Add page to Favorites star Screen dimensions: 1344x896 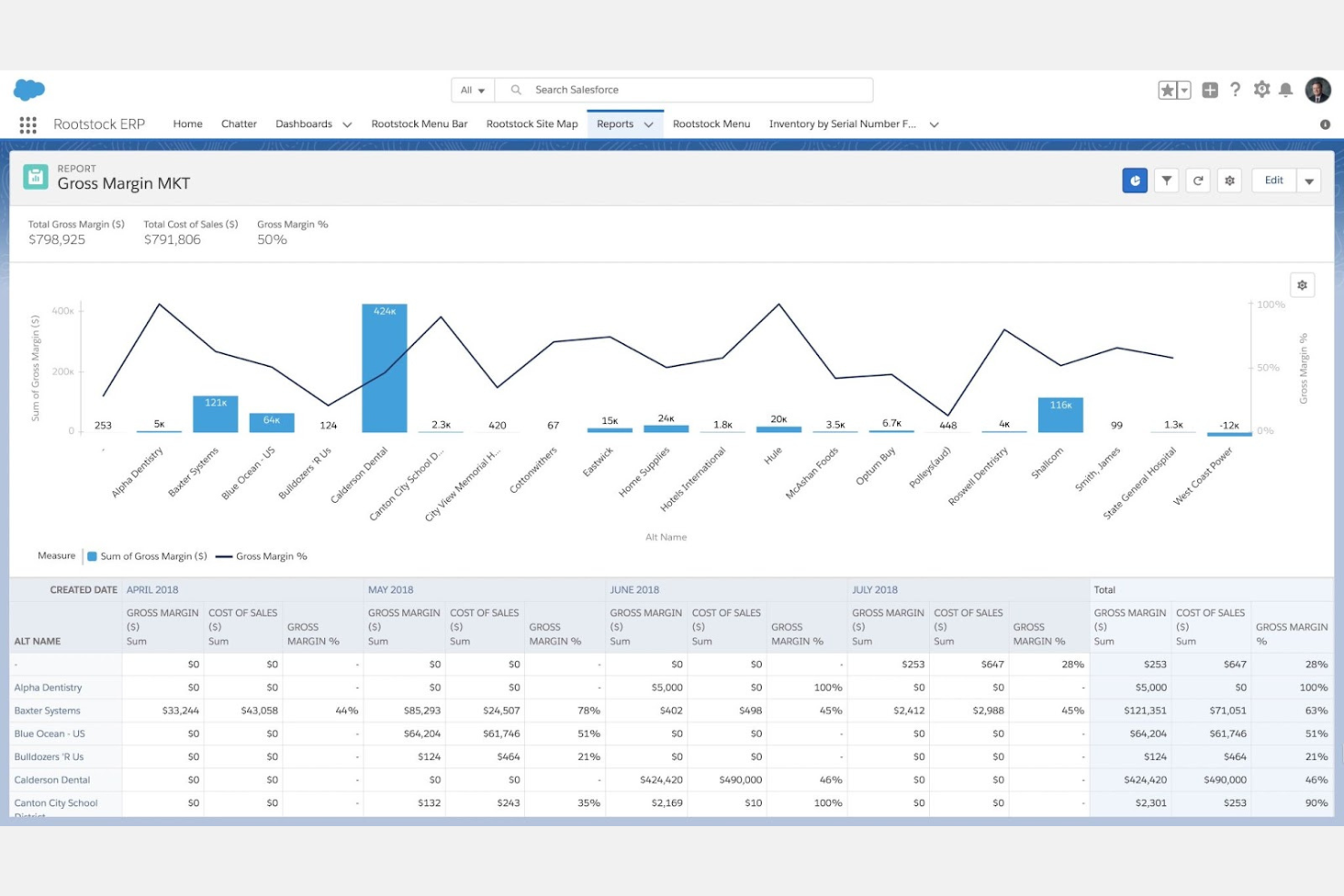(x=1168, y=90)
